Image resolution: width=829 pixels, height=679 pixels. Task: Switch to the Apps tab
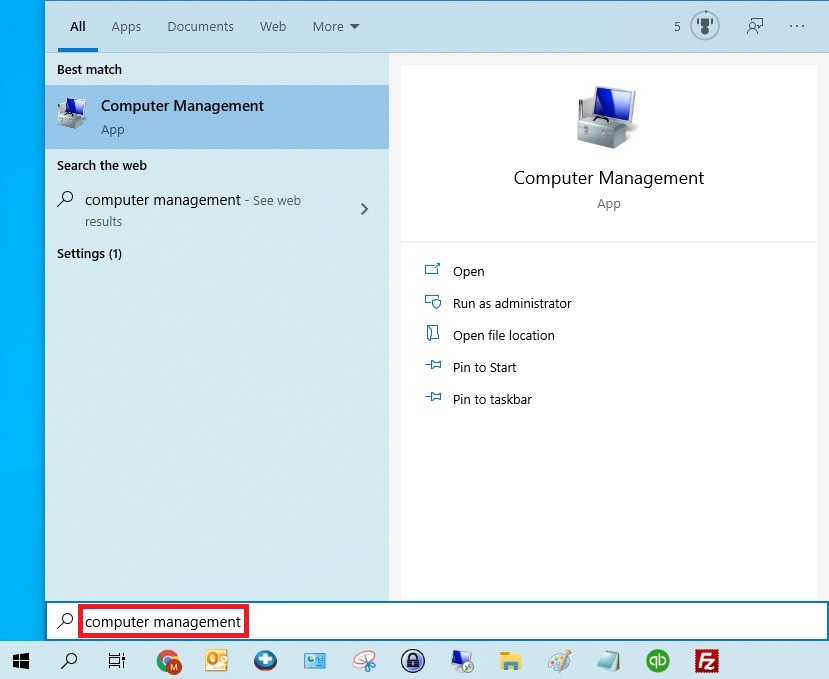[x=126, y=26]
